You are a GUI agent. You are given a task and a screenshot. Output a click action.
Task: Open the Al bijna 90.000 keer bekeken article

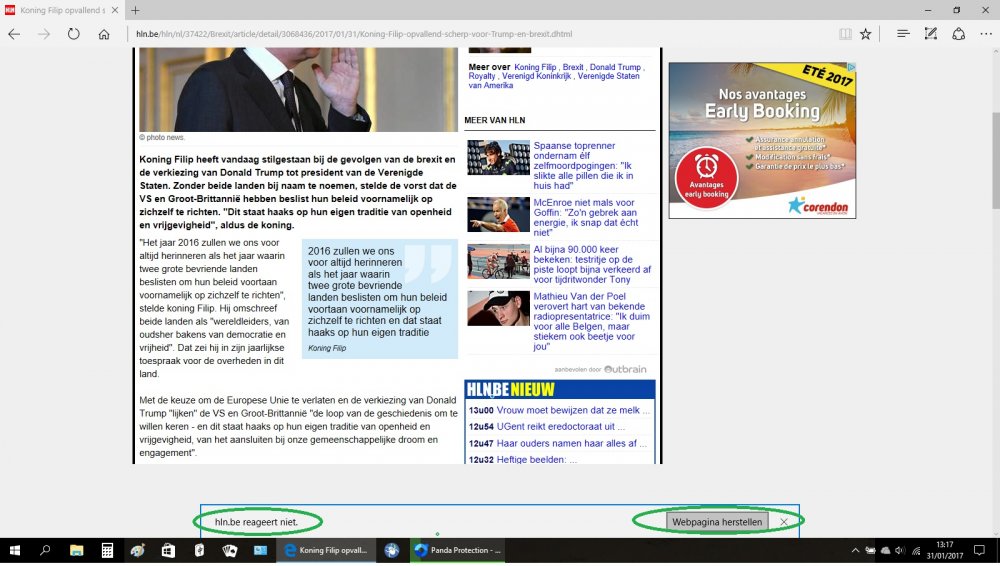pos(592,264)
